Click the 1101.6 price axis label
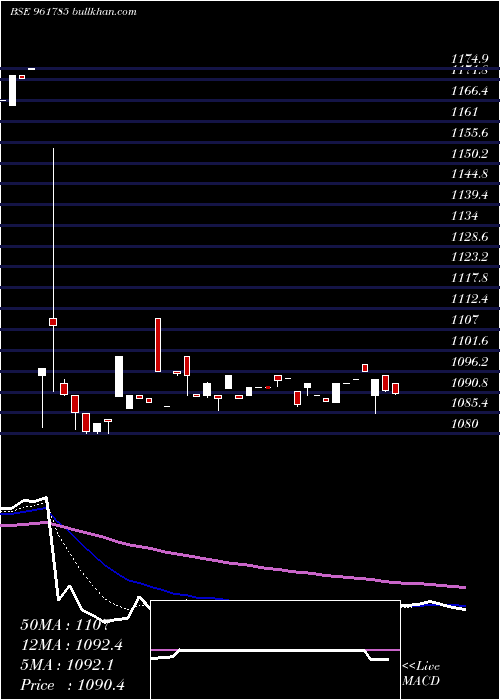The height and width of the screenshot is (700, 500). click(x=469, y=341)
